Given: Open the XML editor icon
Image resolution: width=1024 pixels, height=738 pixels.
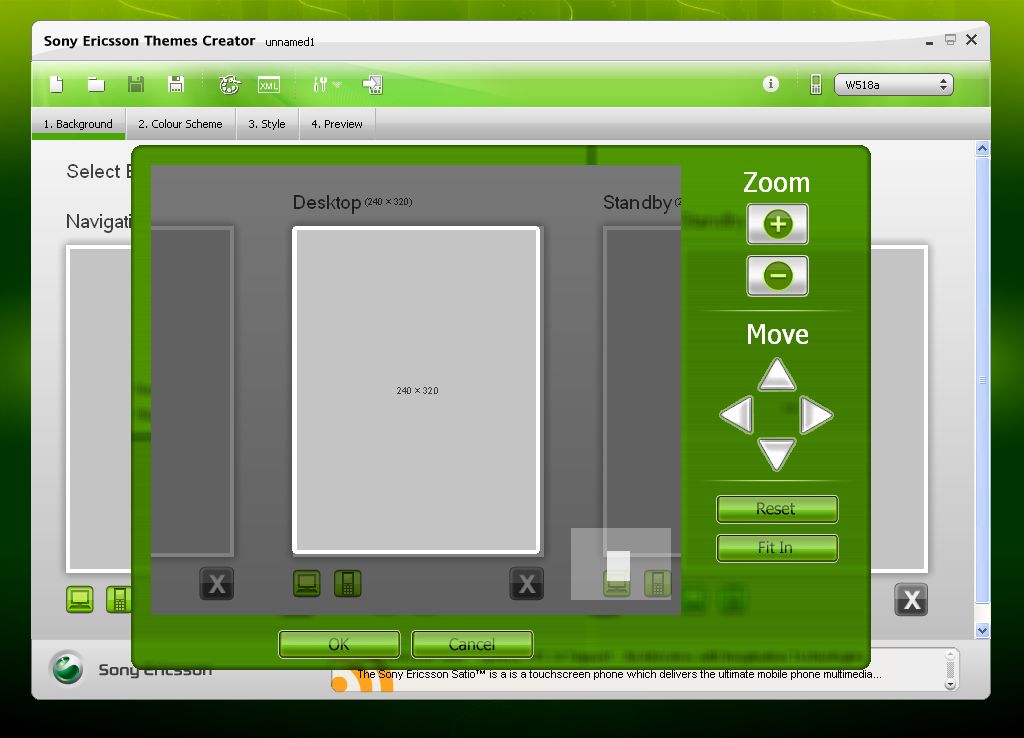Looking at the screenshot, I should [268, 84].
